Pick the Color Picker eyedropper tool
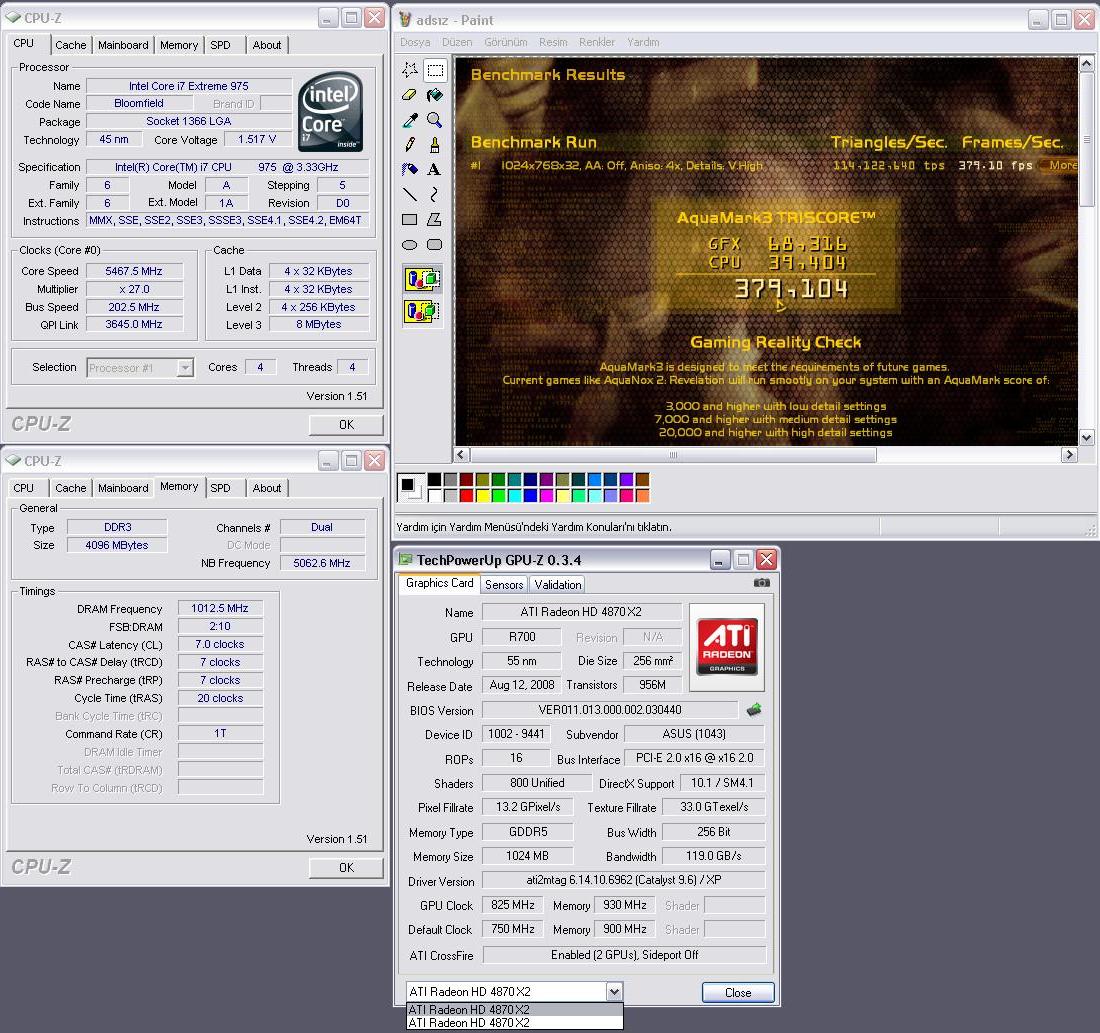Screen dimensions: 1100x1033 tap(410, 120)
